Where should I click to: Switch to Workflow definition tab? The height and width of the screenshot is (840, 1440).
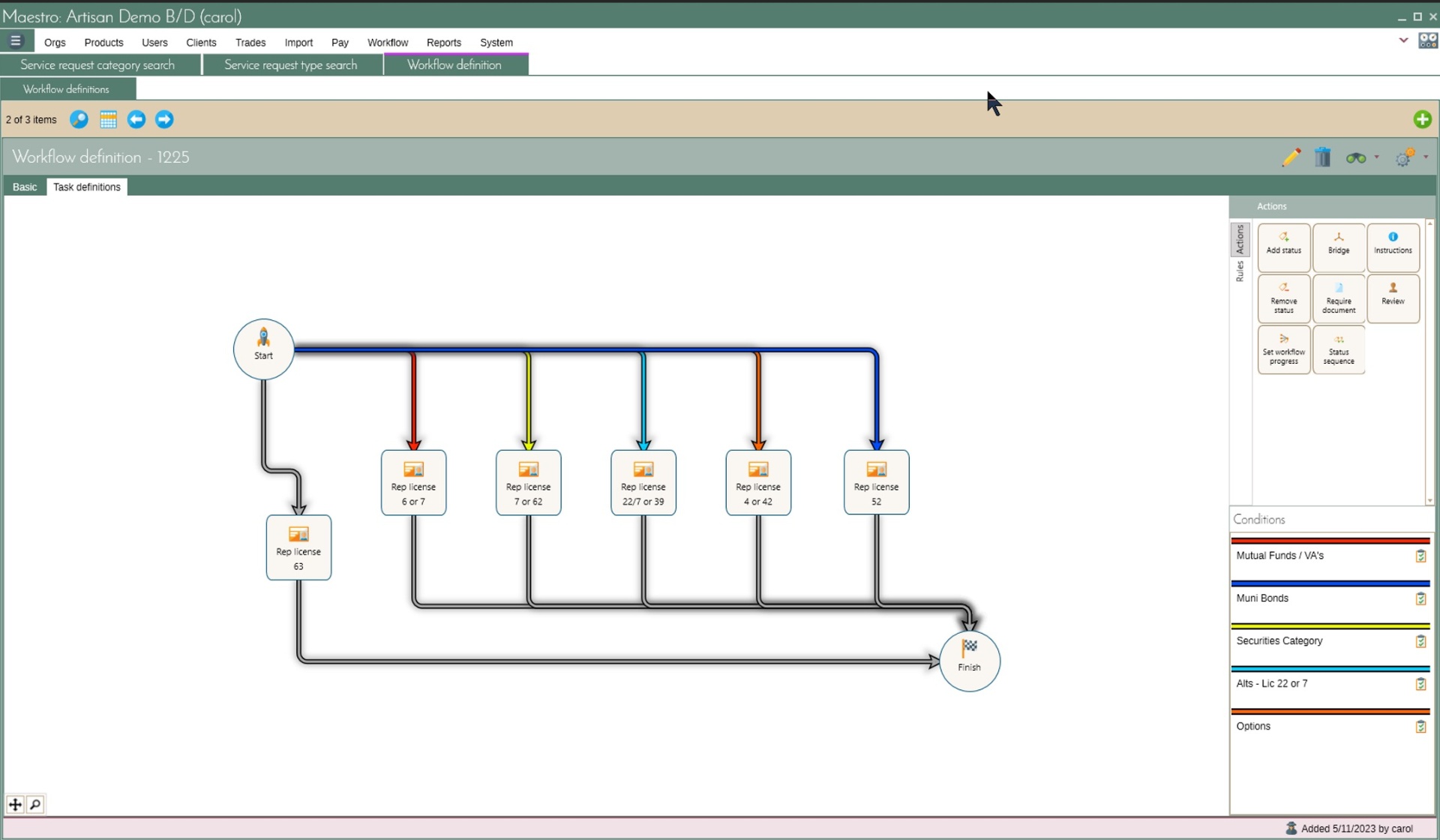coord(456,64)
